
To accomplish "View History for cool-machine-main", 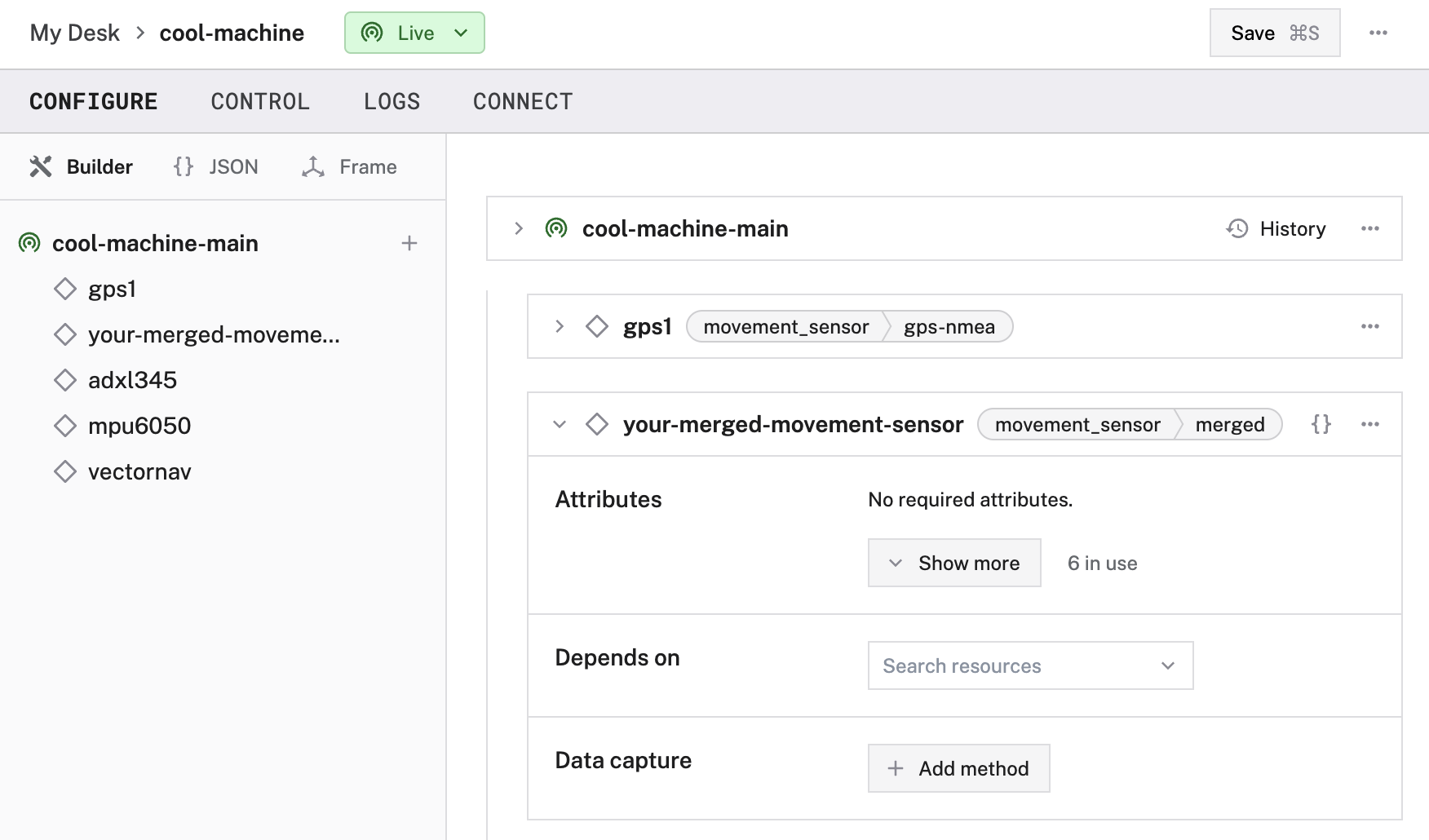I will click(x=1276, y=228).
